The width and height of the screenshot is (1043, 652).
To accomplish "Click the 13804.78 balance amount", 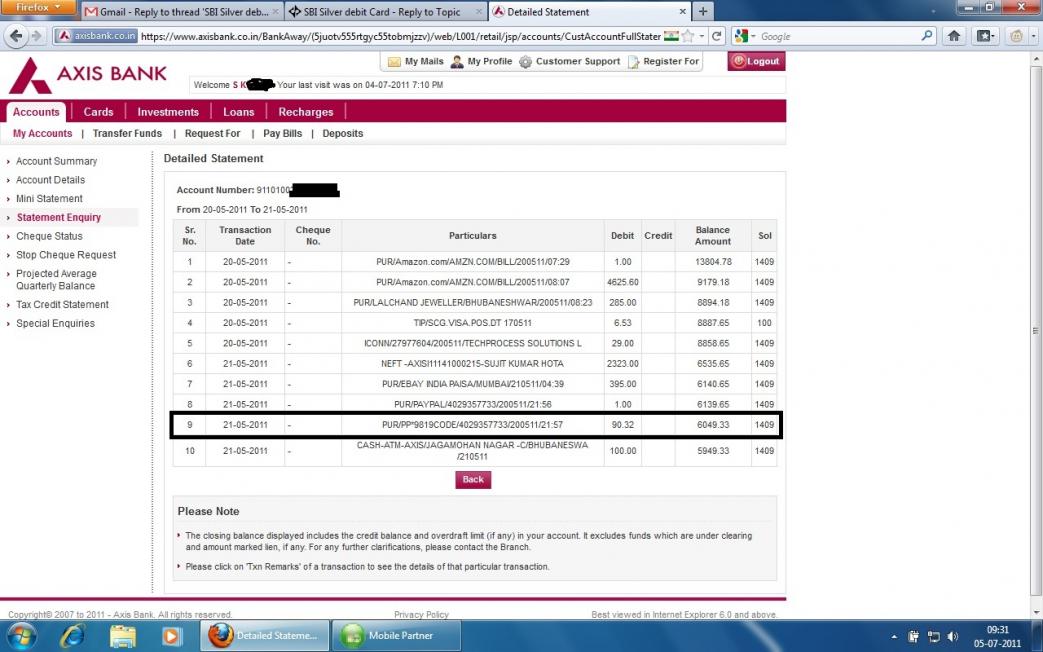I will [713, 261].
